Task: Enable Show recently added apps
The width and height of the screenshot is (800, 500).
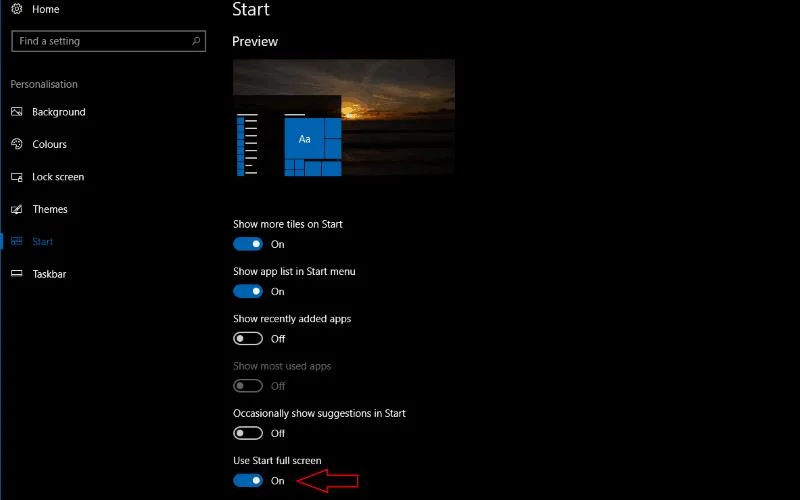Action: point(248,338)
